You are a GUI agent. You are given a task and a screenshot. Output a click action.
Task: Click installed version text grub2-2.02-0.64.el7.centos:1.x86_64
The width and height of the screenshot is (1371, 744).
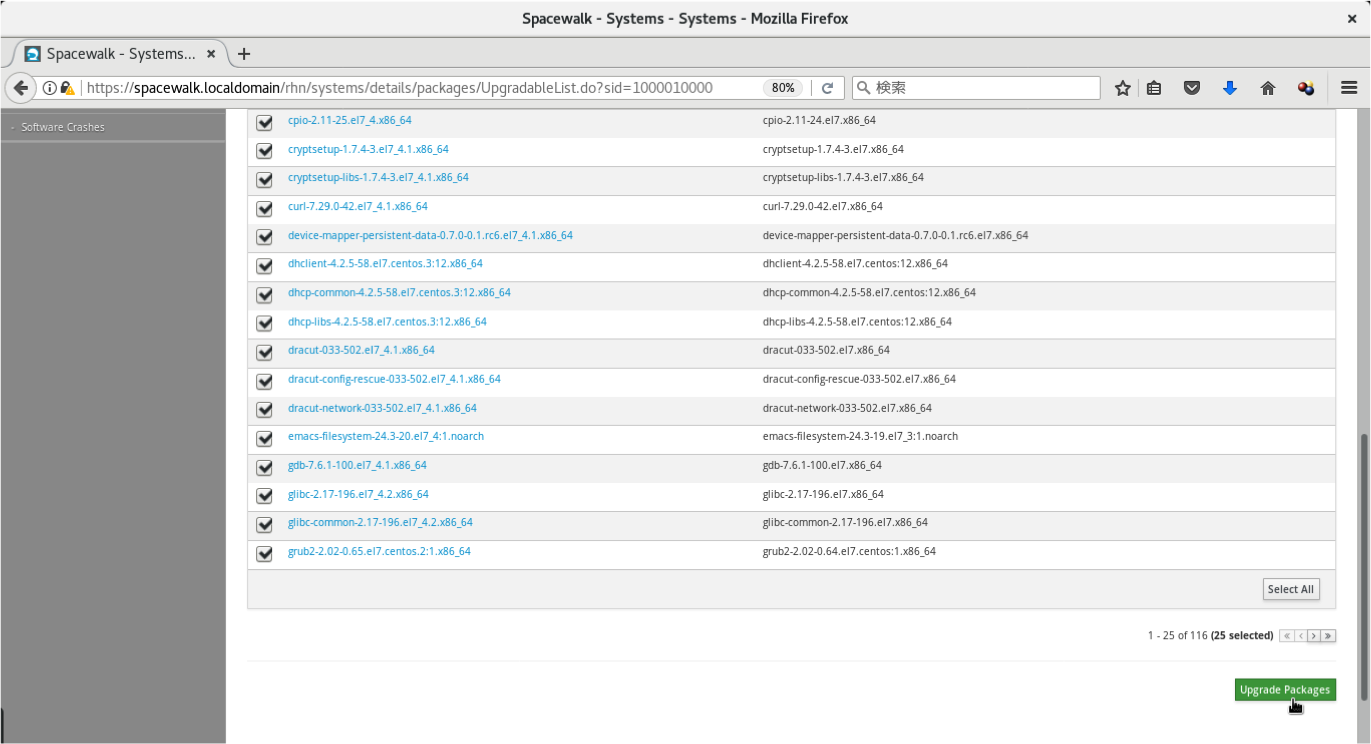point(849,551)
